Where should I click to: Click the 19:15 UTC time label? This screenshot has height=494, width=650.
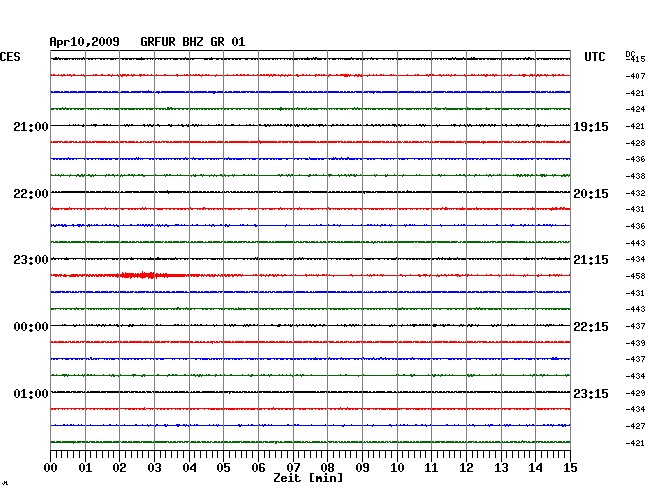click(x=591, y=127)
